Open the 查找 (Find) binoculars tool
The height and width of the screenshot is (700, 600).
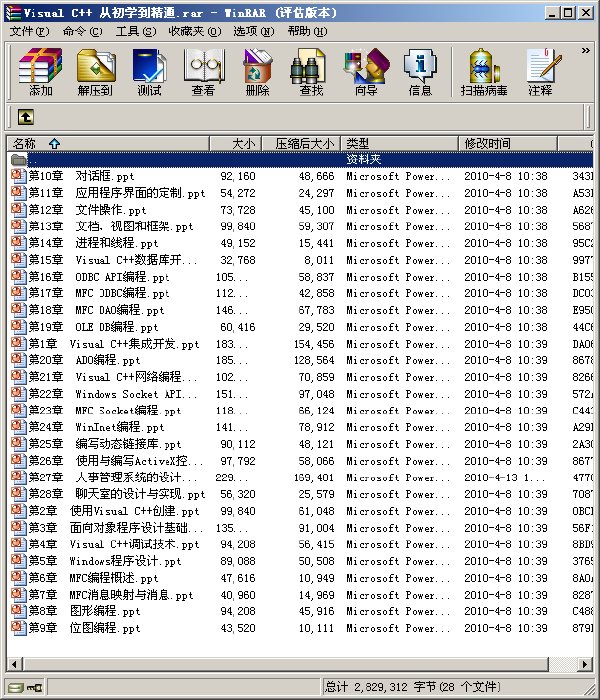pos(311,72)
